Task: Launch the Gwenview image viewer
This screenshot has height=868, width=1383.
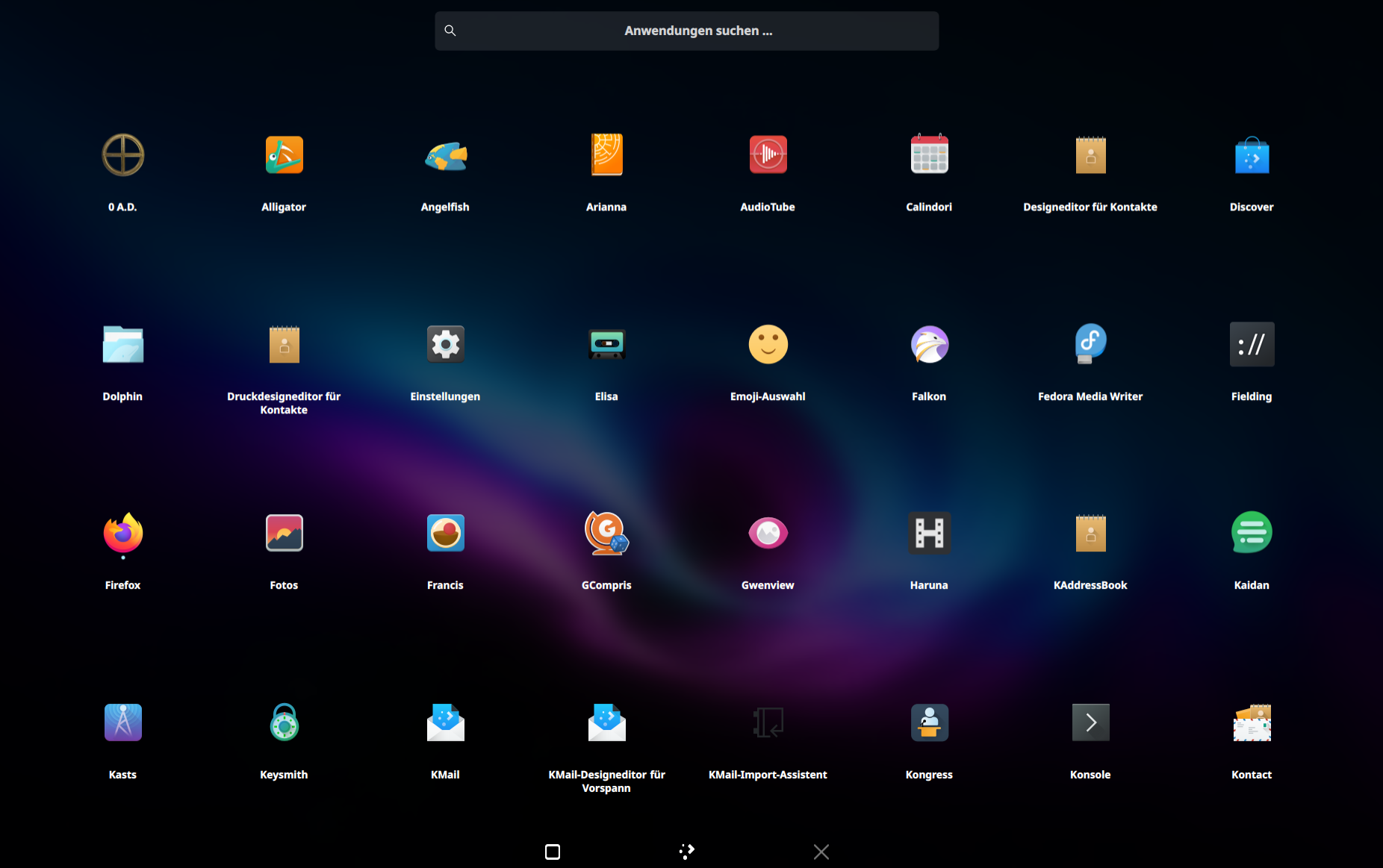Action: pos(768,533)
